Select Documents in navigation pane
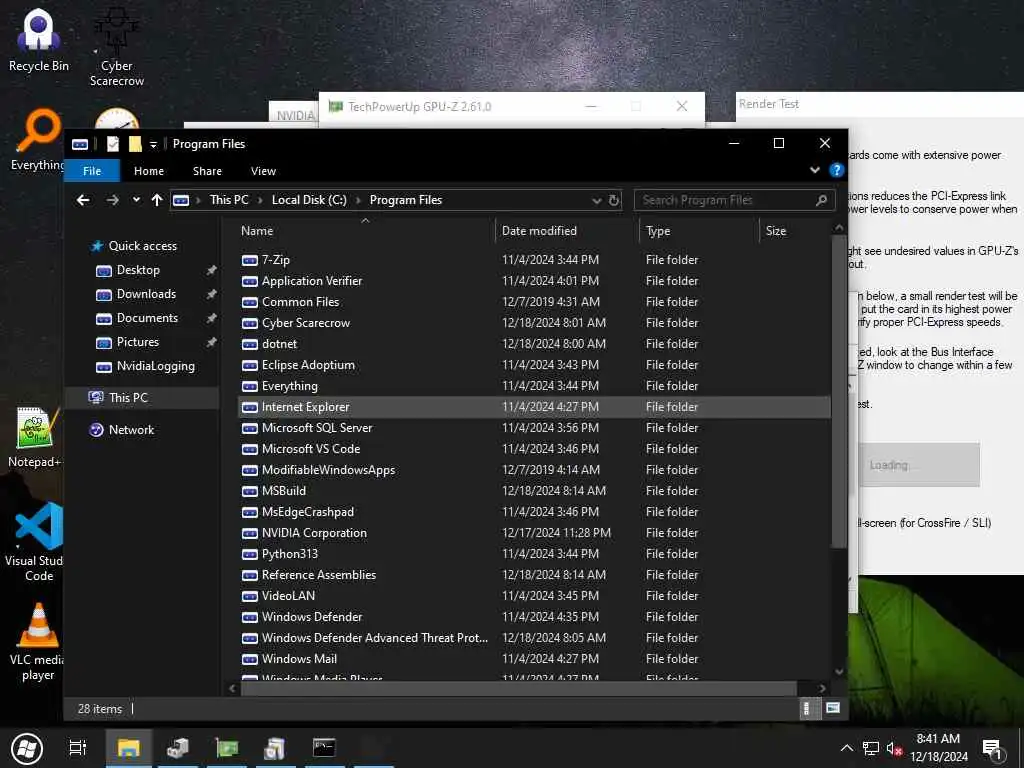Screen dimensions: 1024x768 (x=147, y=318)
